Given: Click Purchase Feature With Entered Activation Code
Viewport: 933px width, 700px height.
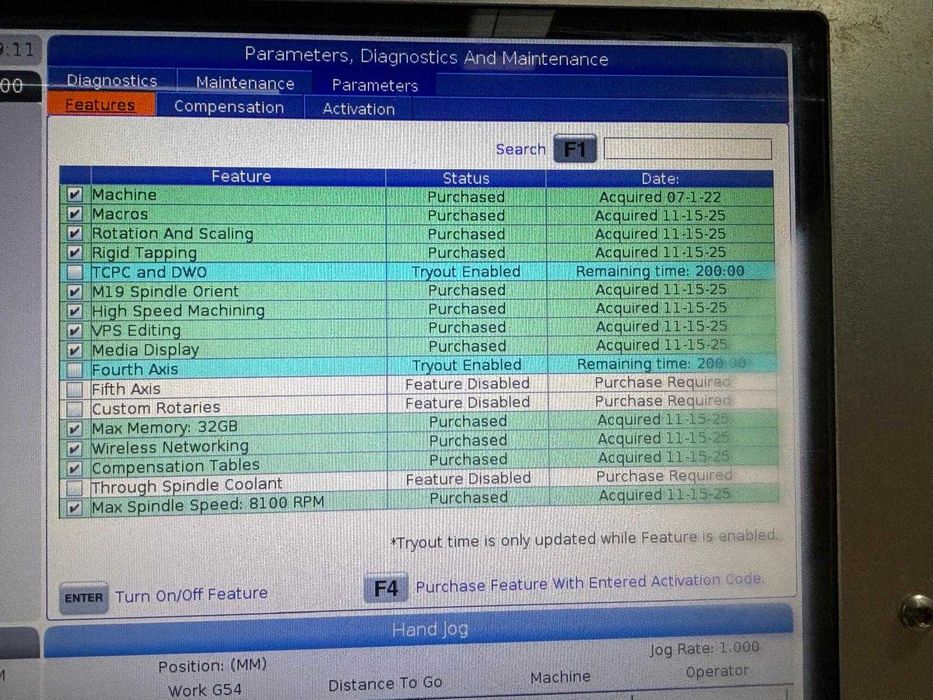Looking at the screenshot, I should pos(589,583).
